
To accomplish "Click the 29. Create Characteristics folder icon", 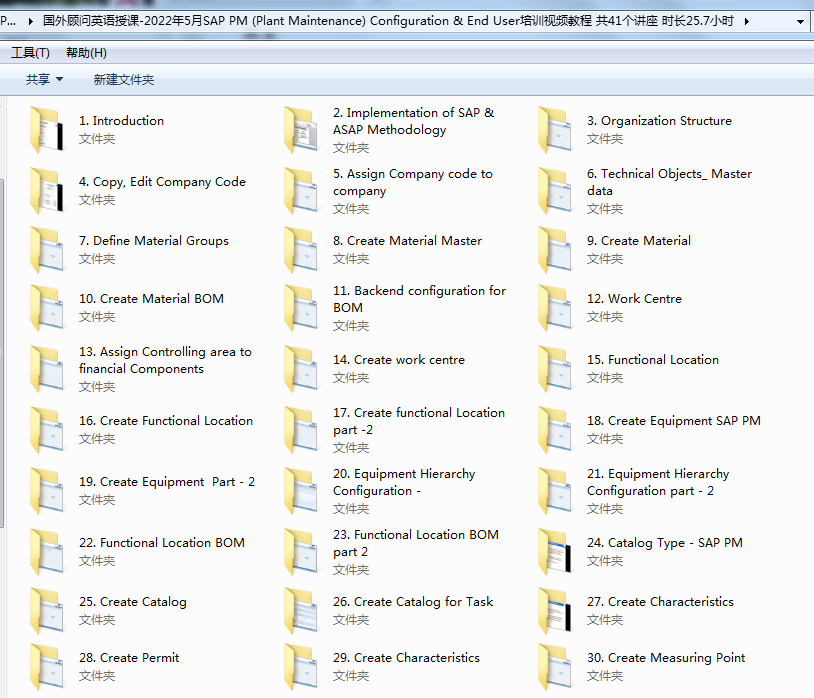I will (301, 667).
